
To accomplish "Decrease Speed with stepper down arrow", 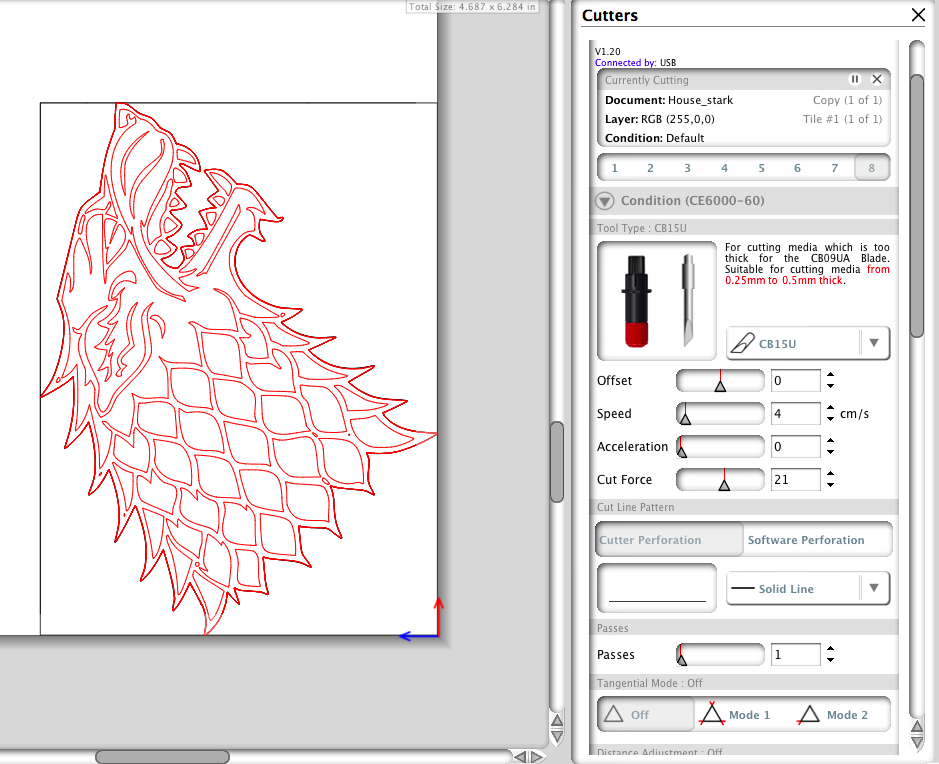I will pyautogui.click(x=831, y=419).
